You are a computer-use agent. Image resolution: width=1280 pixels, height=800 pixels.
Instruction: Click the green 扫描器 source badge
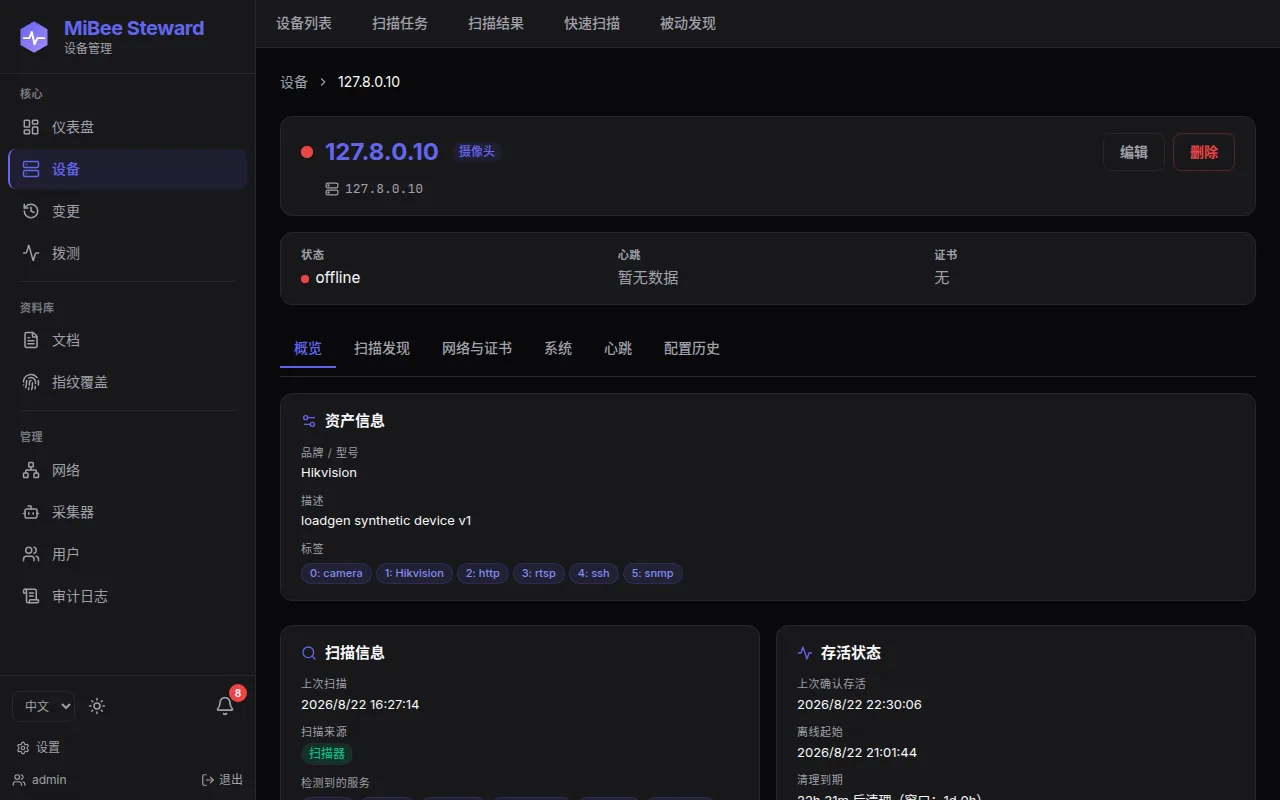[x=327, y=753]
